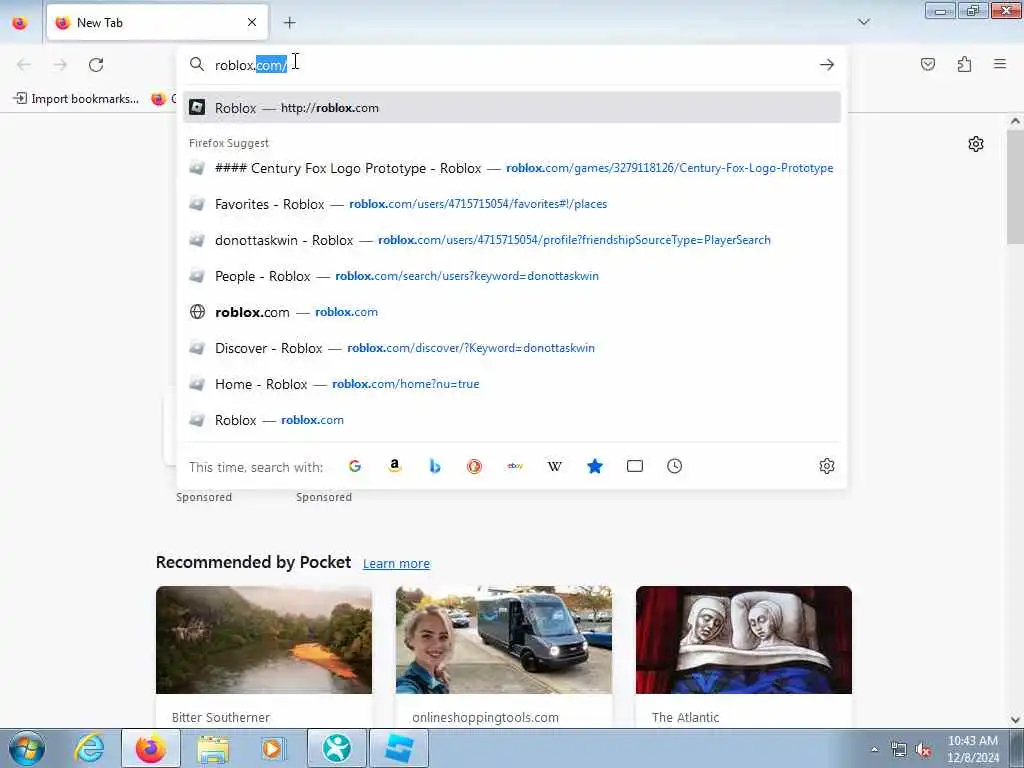Screen dimensions: 1024x768
Task: Go forward with the right arrow
Action: click(x=60, y=65)
